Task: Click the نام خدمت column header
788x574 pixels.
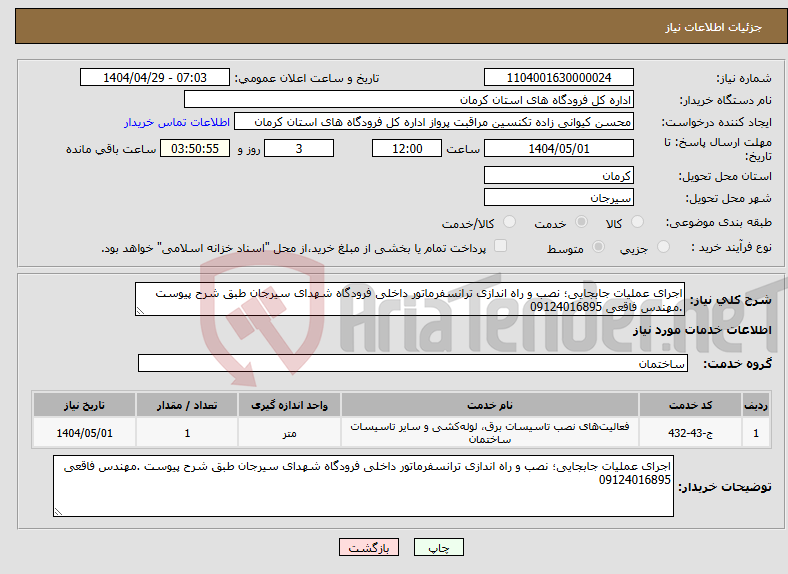Action: click(x=489, y=405)
